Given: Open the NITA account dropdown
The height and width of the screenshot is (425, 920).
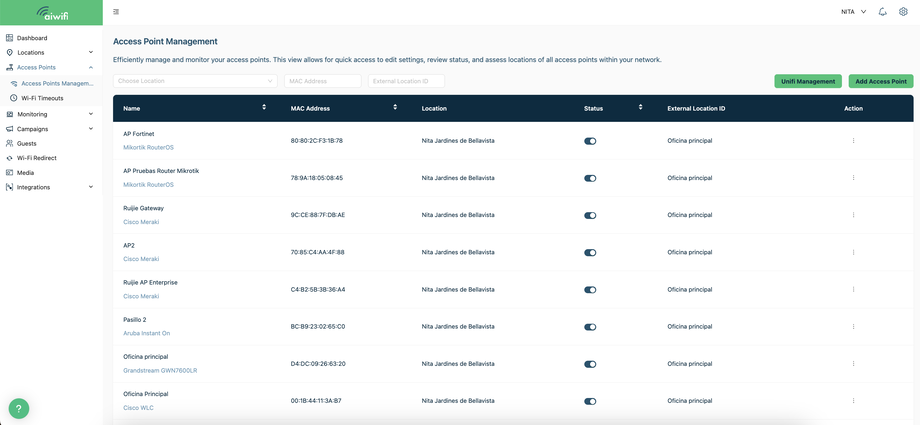Looking at the screenshot, I should 854,12.
